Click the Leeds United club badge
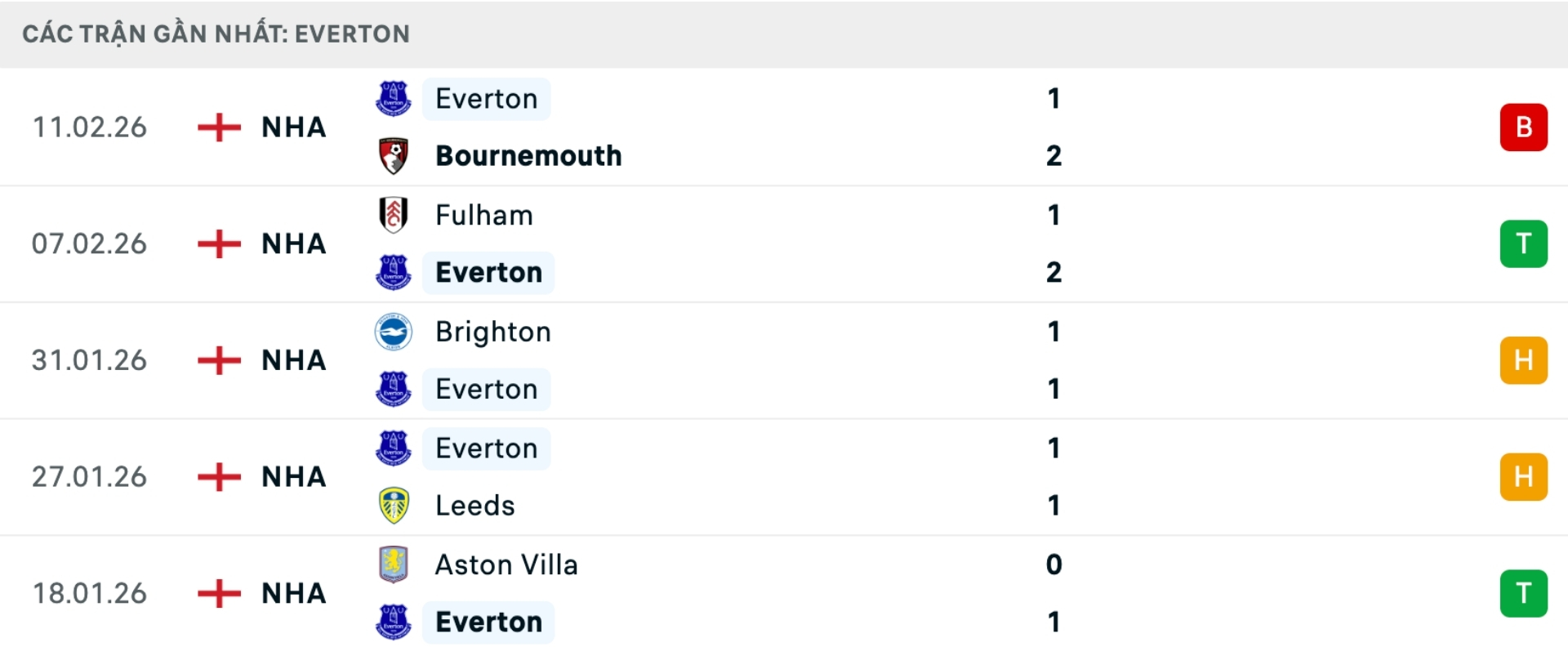Viewport: 1568px width, 647px height. (393, 506)
